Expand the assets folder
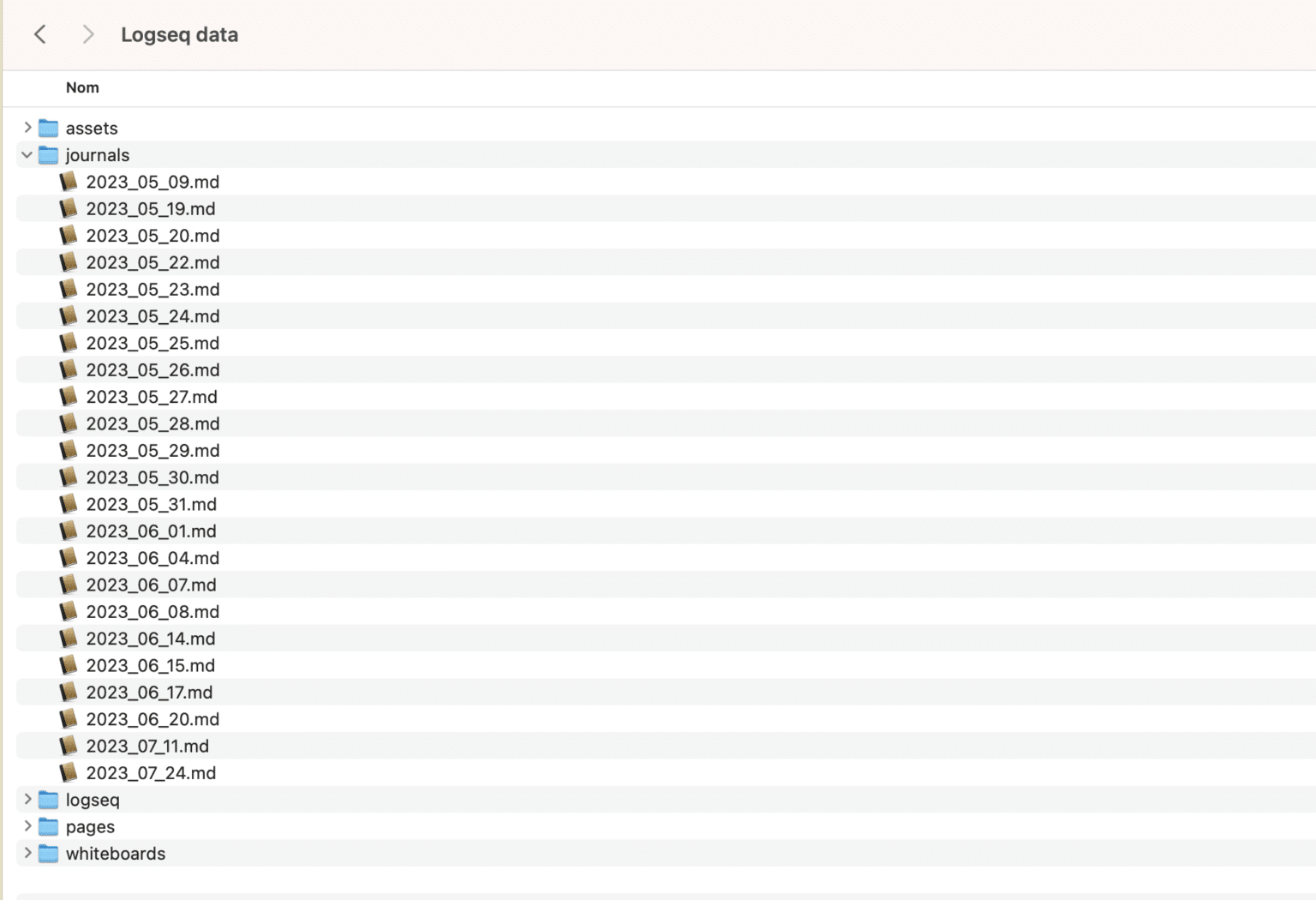The height and width of the screenshot is (900, 1316). [27, 128]
